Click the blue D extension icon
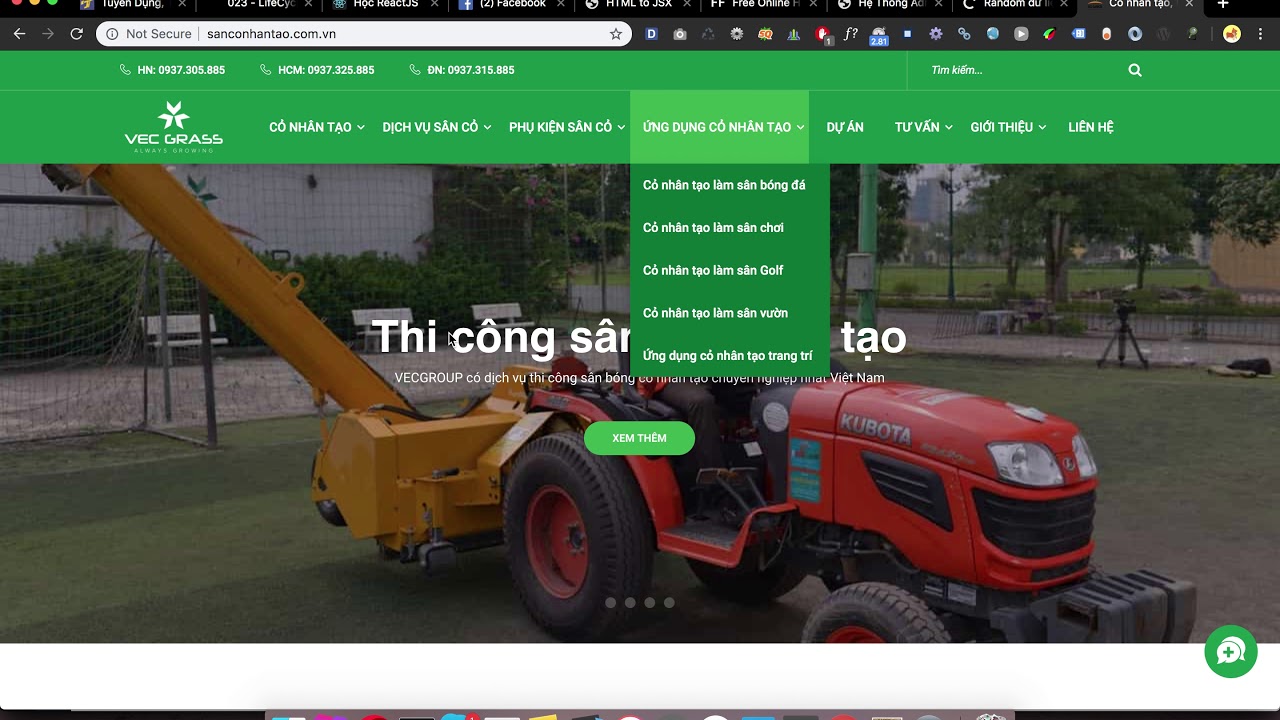The image size is (1280, 720). coord(651,34)
